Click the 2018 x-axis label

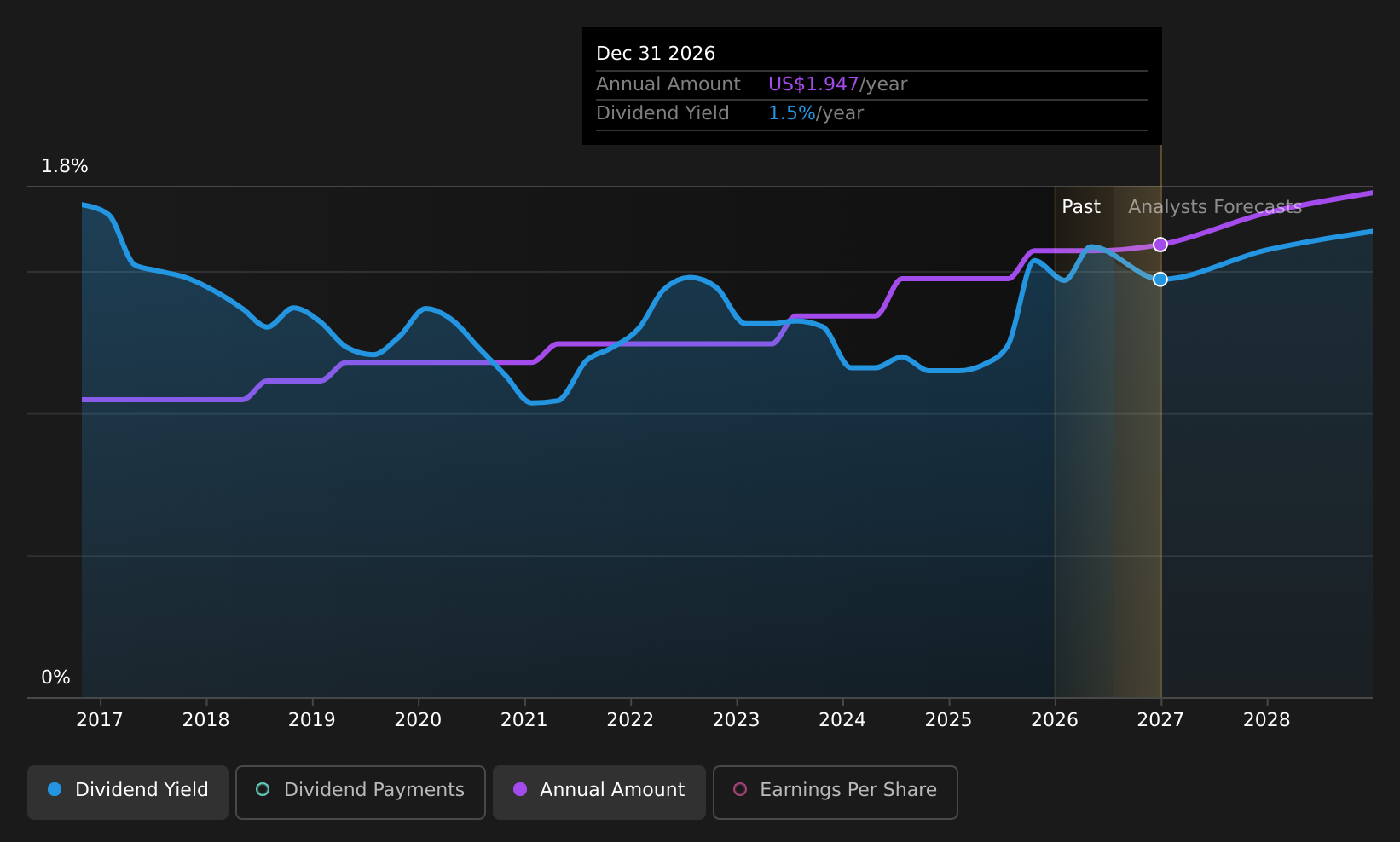pyautogui.click(x=206, y=720)
